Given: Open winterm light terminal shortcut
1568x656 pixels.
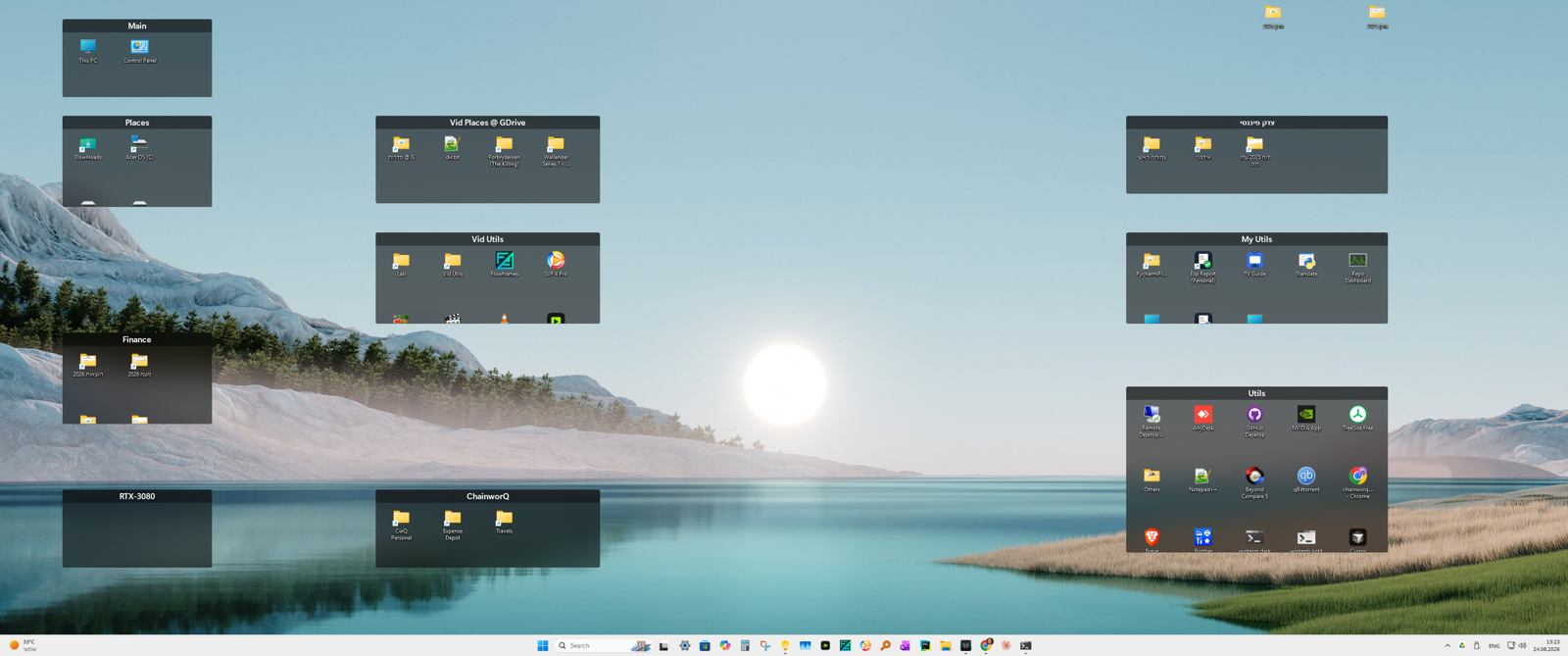Looking at the screenshot, I should click(1306, 539).
